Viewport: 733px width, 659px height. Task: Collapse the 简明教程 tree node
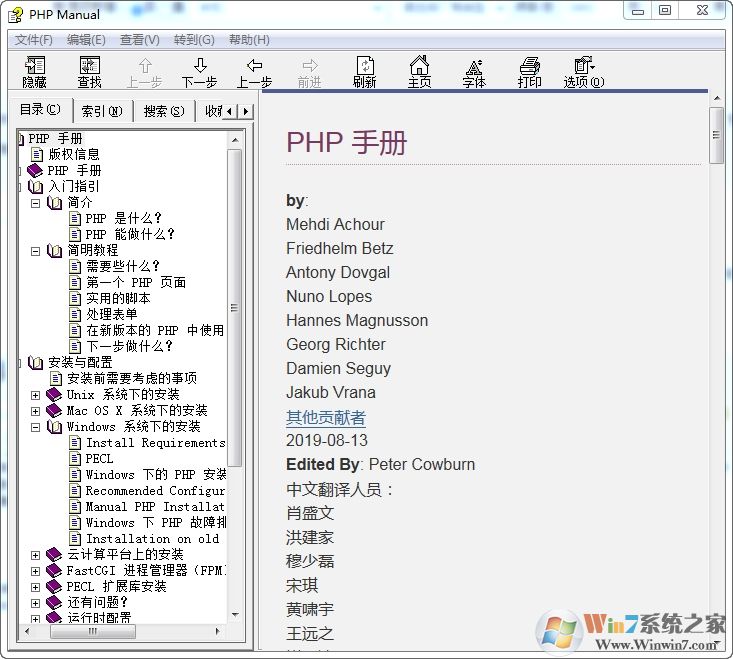pyautogui.click(x=36, y=251)
